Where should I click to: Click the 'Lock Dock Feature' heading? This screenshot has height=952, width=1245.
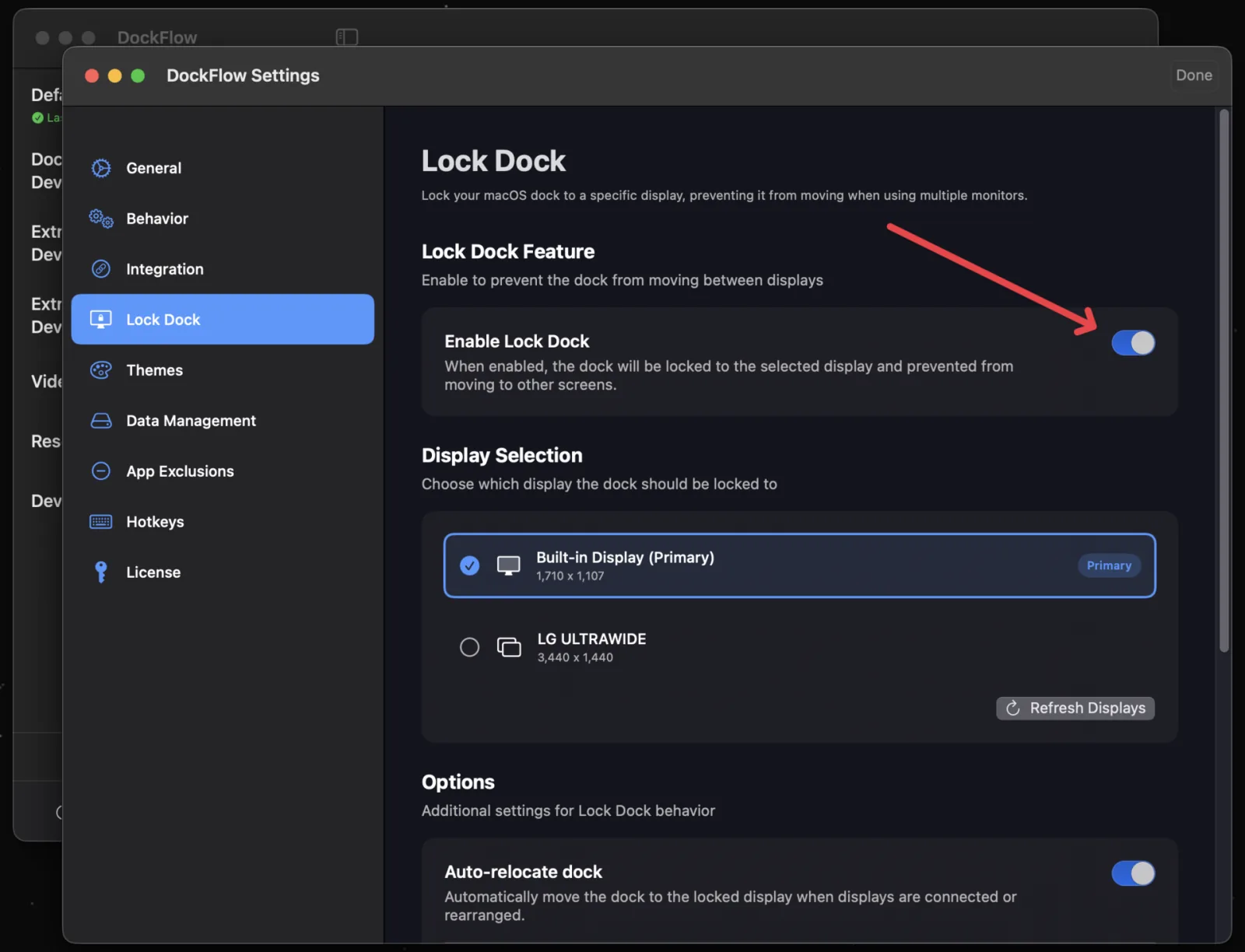[x=508, y=252]
